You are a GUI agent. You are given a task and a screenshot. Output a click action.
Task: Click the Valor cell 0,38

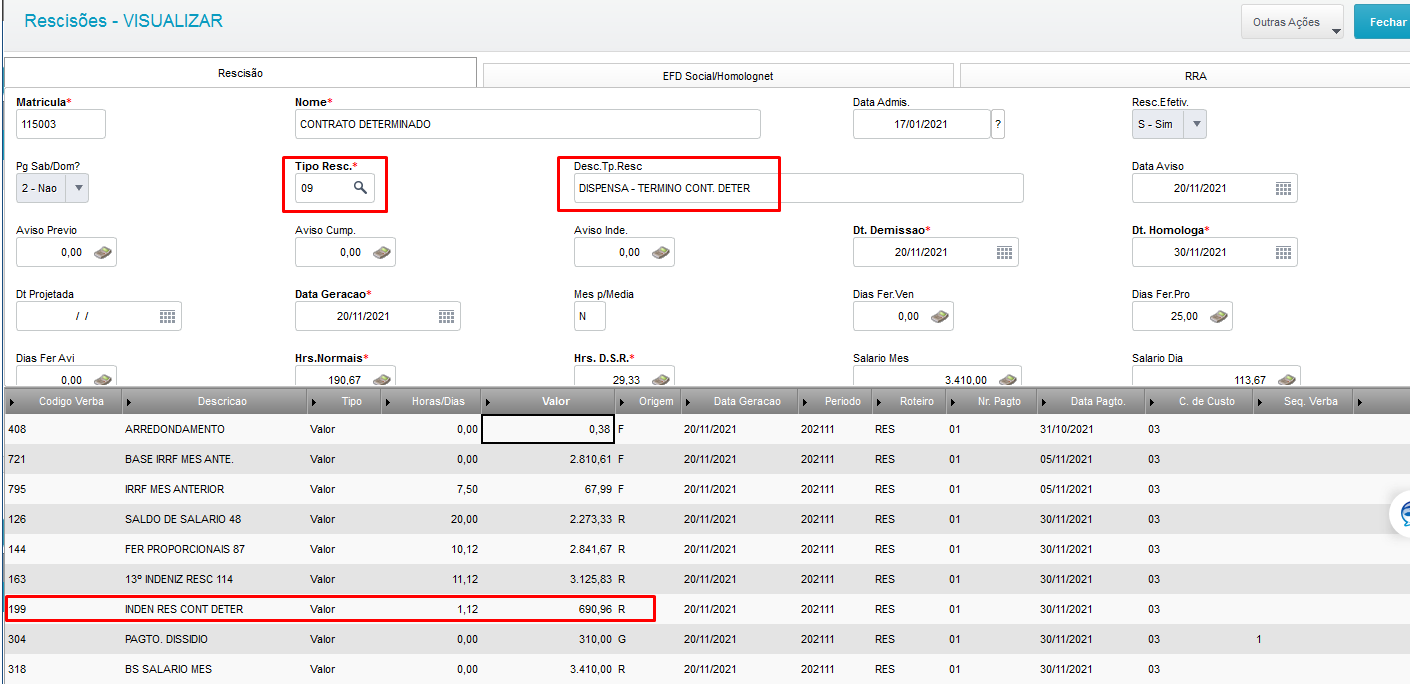tap(548, 429)
